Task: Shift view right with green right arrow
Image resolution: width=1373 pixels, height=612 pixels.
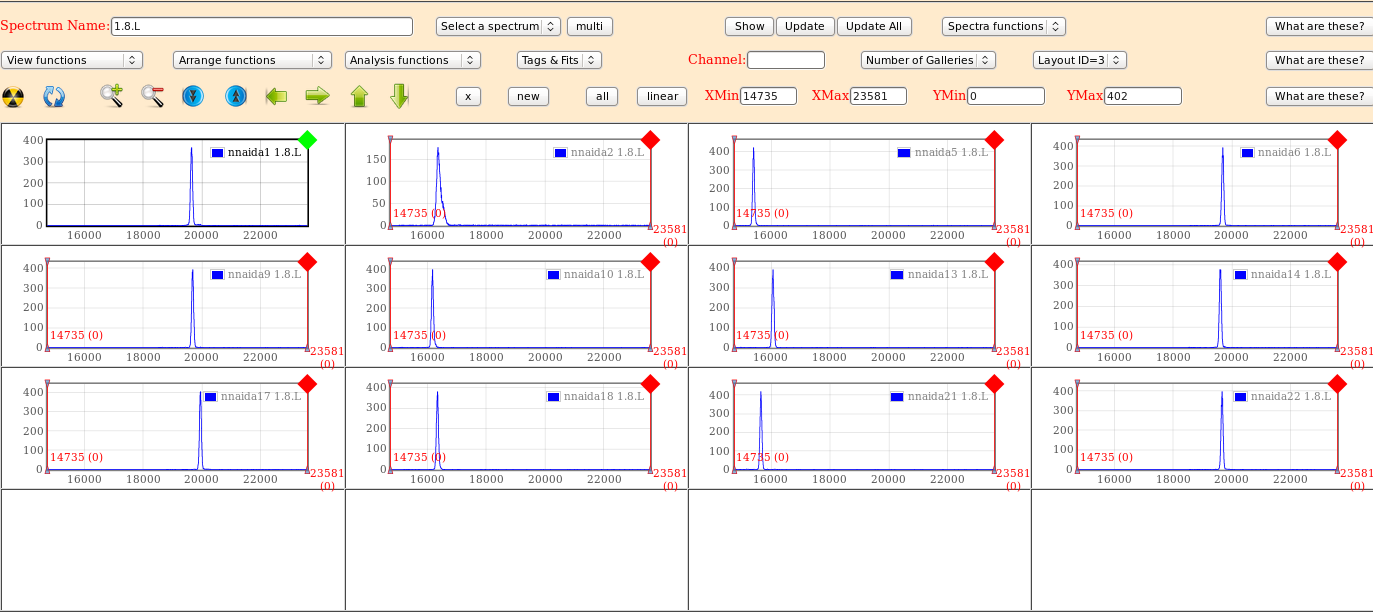Action: (317, 96)
